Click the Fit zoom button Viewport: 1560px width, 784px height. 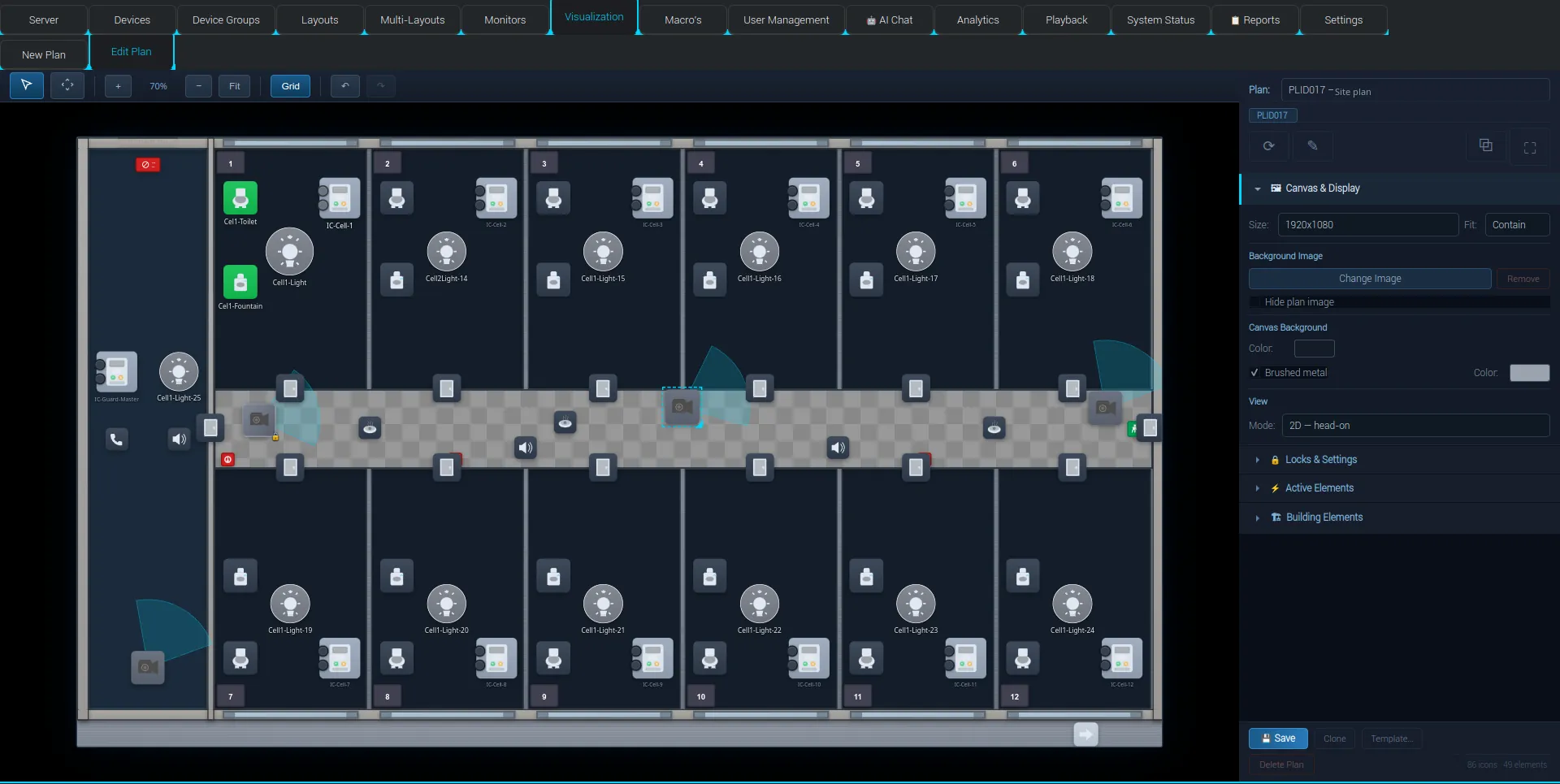coord(235,85)
